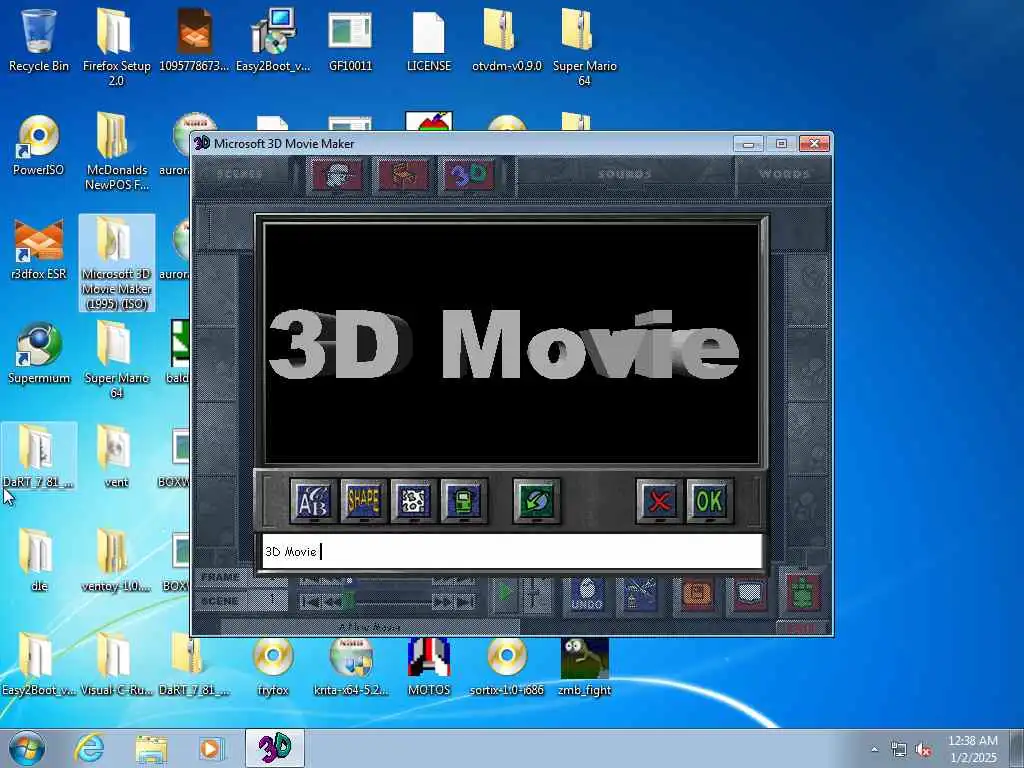Open the Windows Start menu
This screenshot has width=1024, height=768.
click(x=27, y=748)
